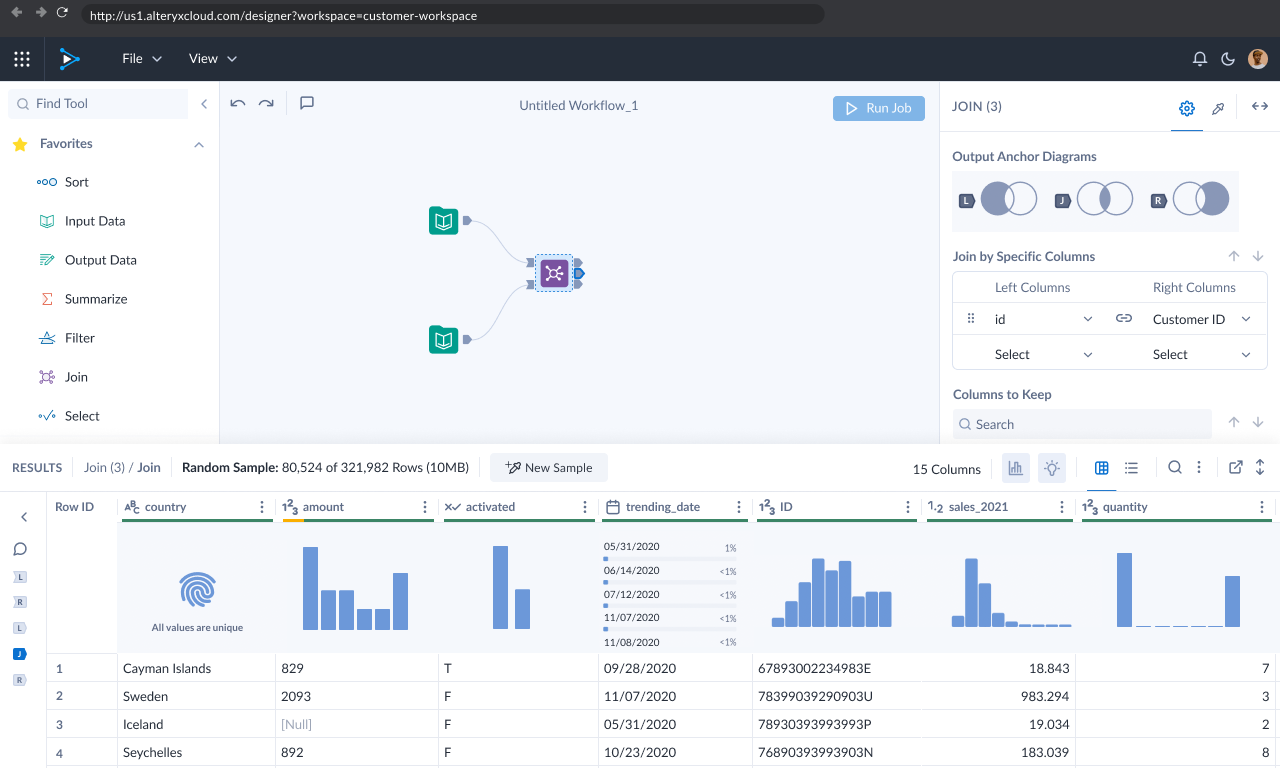Image resolution: width=1280 pixels, height=768 pixels.
Task: Select the purple Join tool node on canvas
Action: [x=554, y=273]
